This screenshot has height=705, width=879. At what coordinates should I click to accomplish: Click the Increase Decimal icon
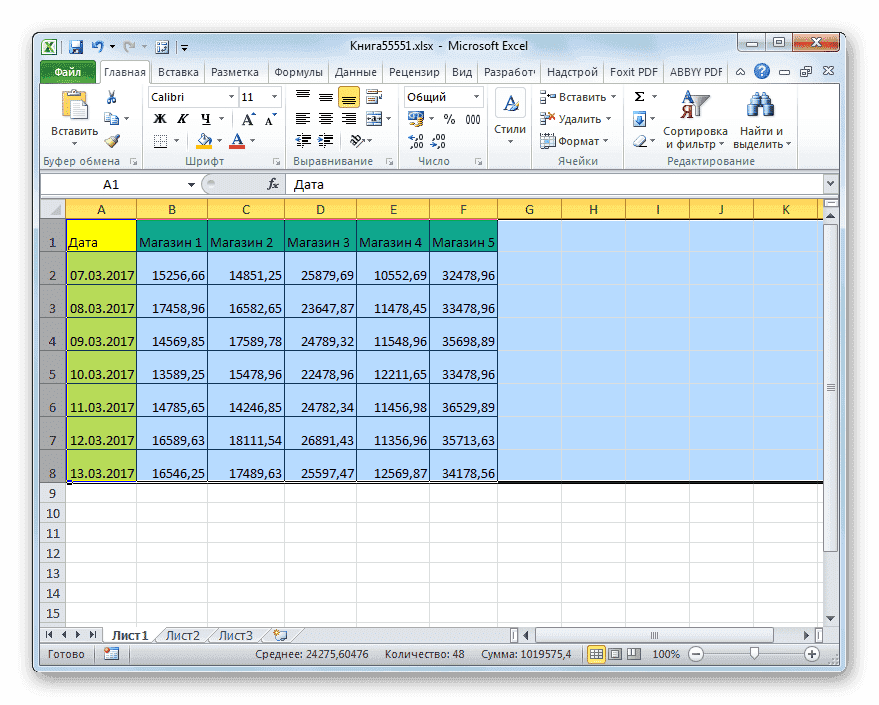(x=418, y=140)
